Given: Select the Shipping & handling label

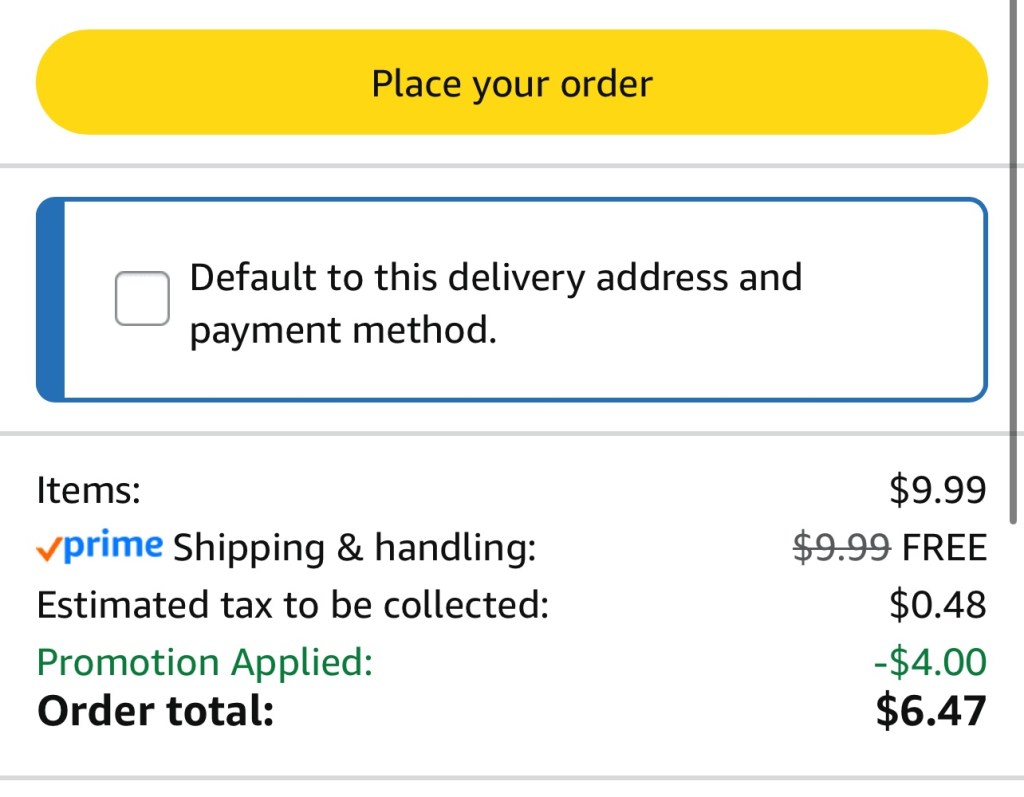Looking at the screenshot, I should 354,548.
